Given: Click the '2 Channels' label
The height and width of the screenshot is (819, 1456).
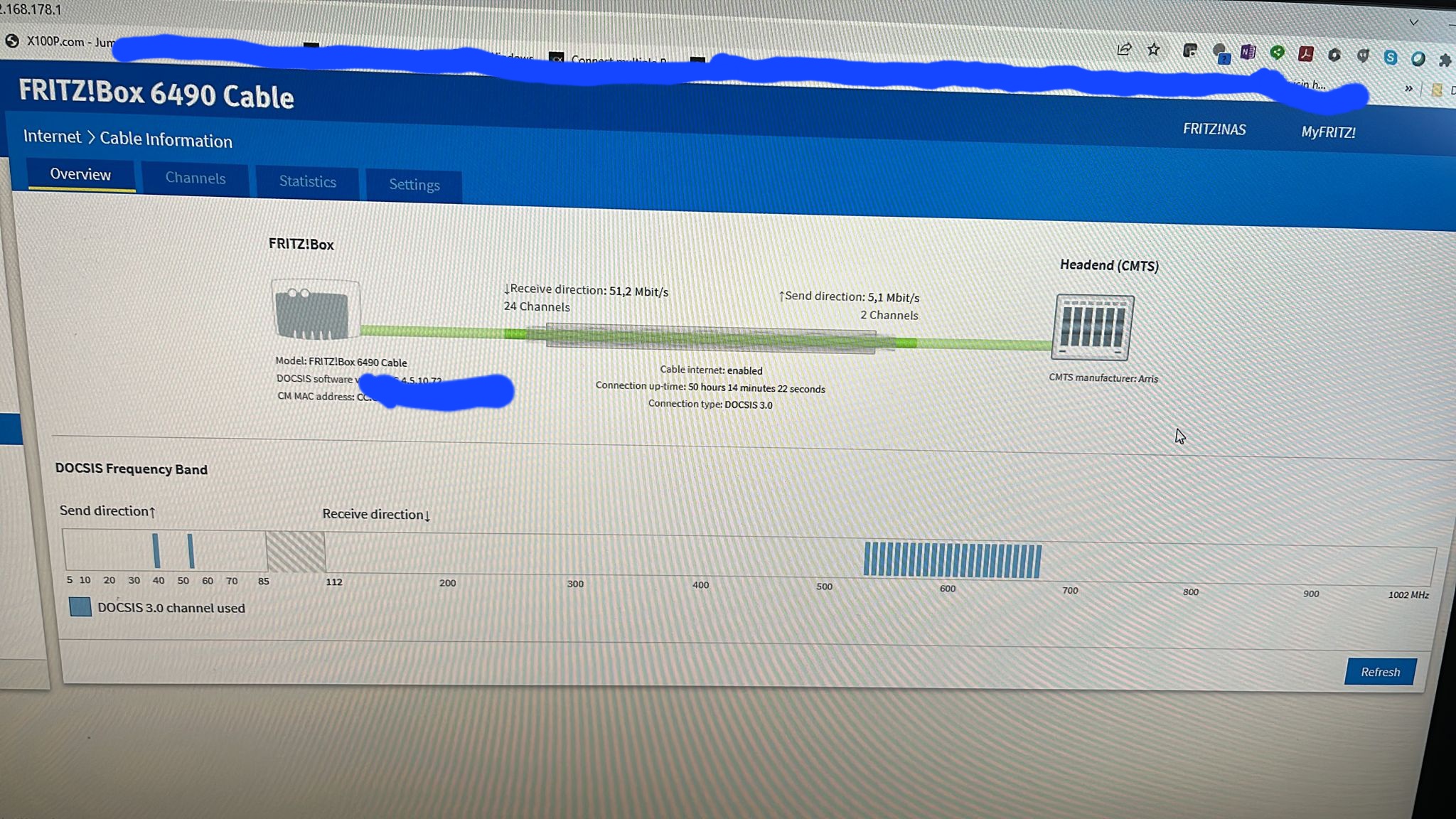Looking at the screenshot, I should tap(889, 315).
